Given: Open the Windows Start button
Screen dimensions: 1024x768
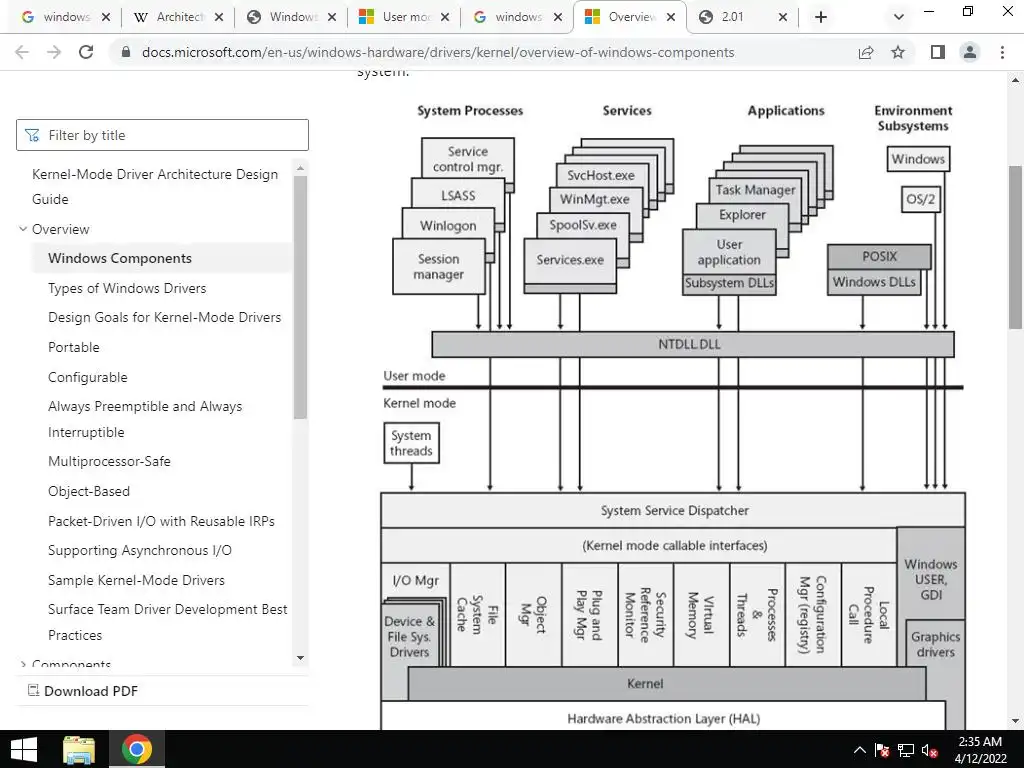Looking at the screenshot, I should (24, 749).
